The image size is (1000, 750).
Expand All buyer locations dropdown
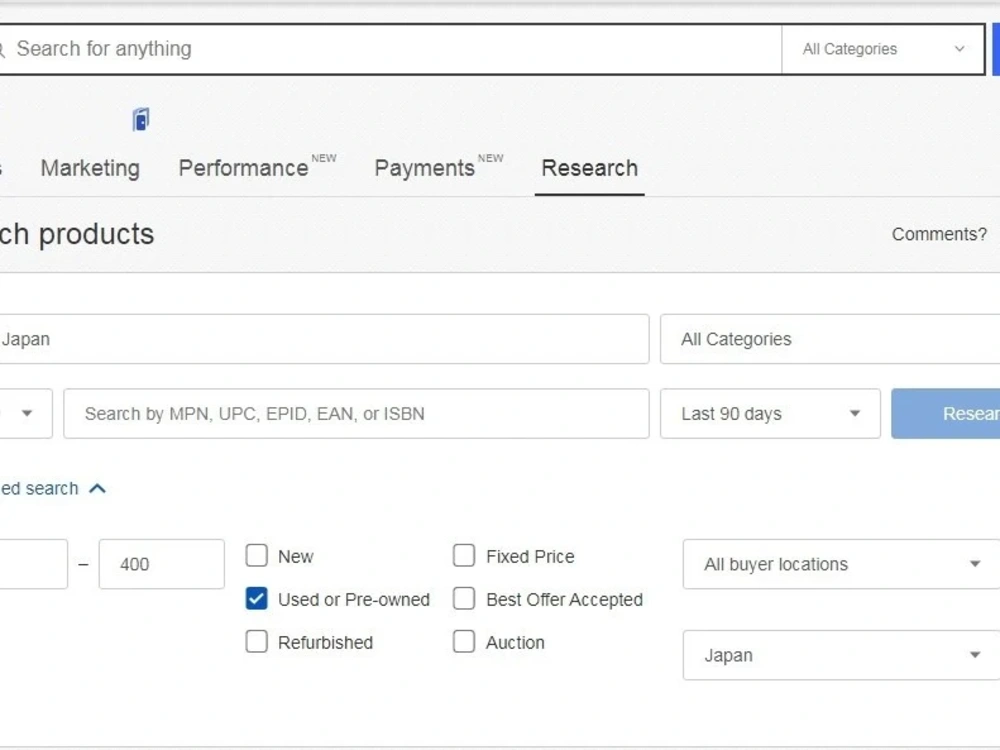coord(841,564)
